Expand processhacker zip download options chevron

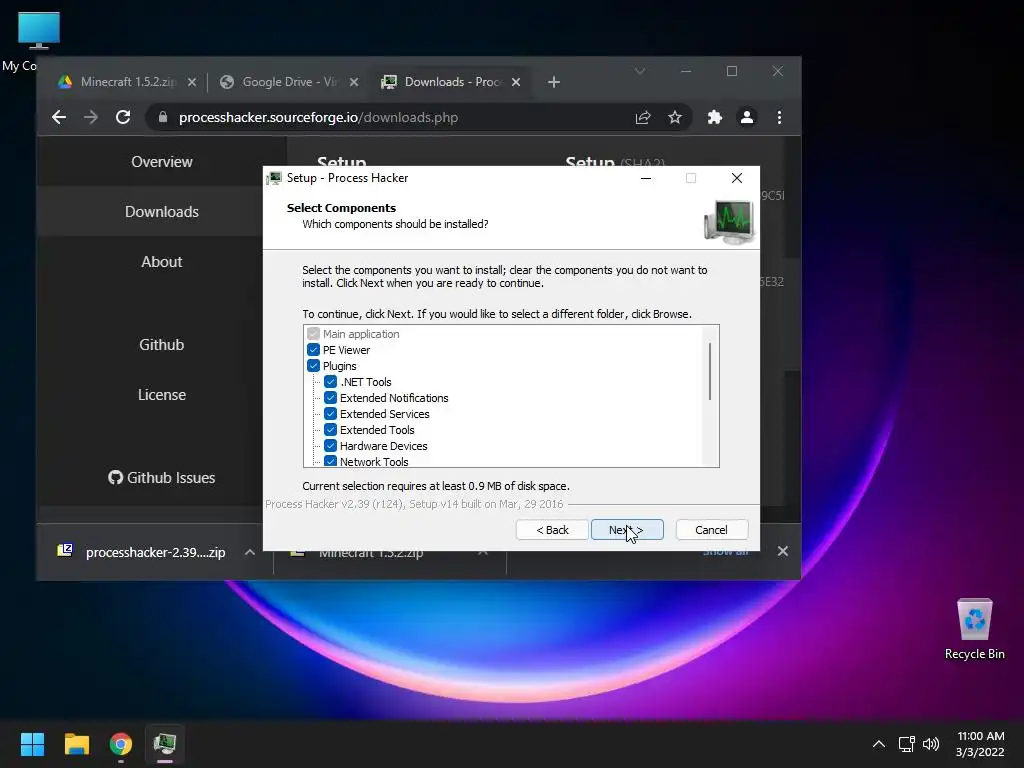(x=249, y=552)
